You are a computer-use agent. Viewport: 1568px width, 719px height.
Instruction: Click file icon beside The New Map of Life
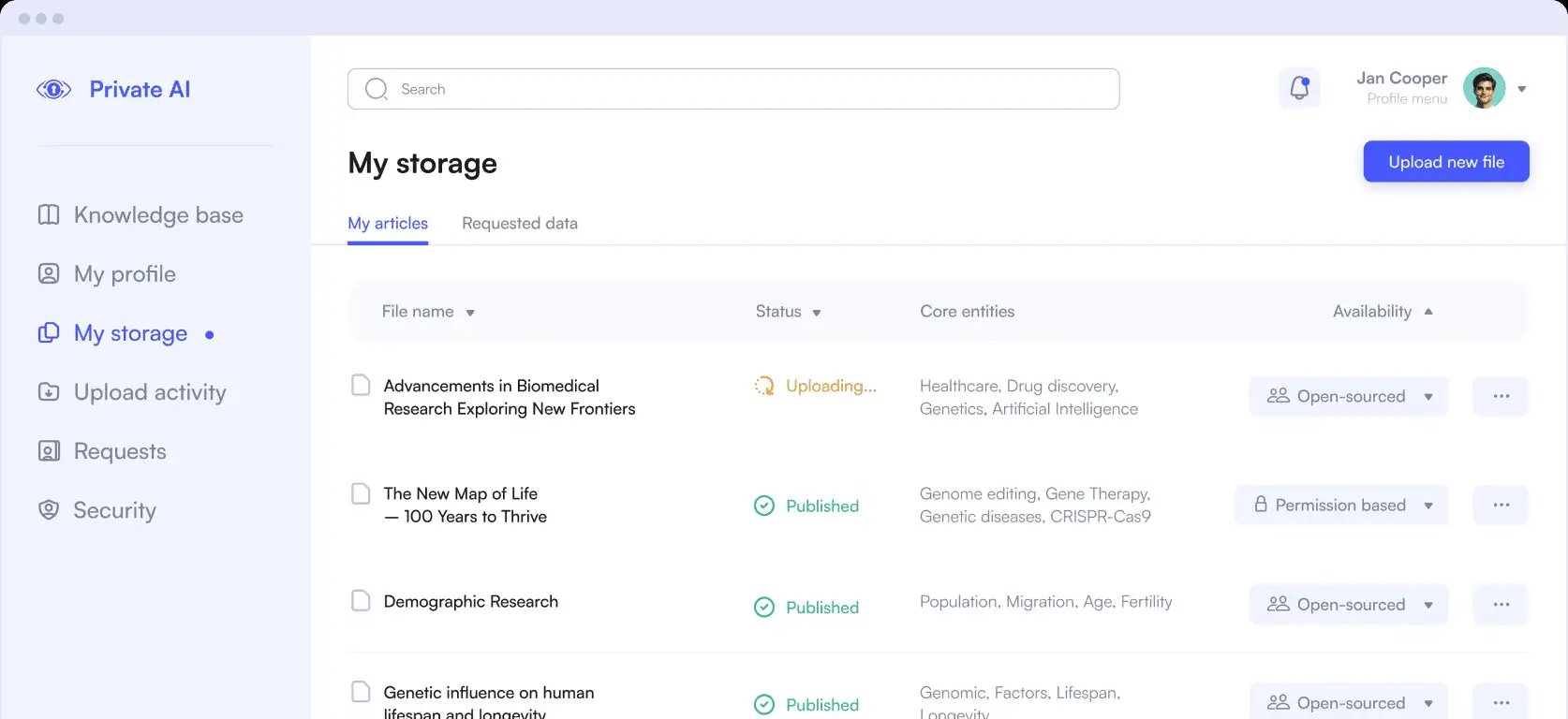(x=361, y=493)
